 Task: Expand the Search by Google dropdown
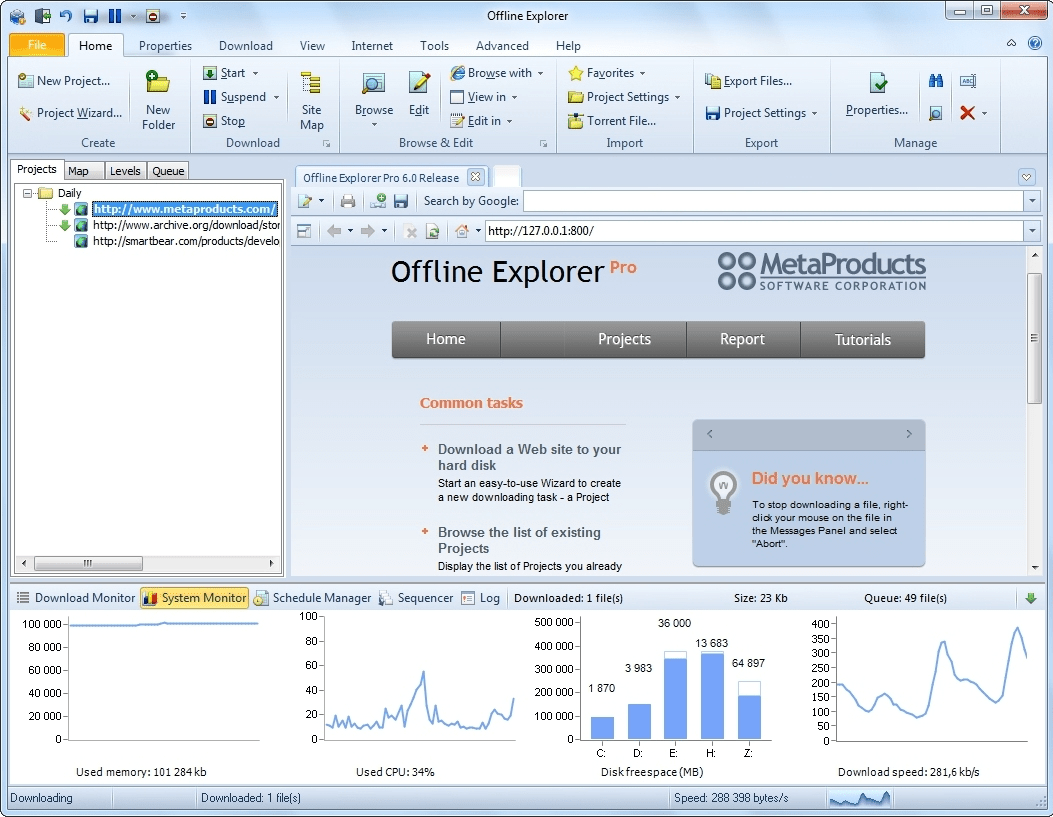click(x=1032, y=201)
